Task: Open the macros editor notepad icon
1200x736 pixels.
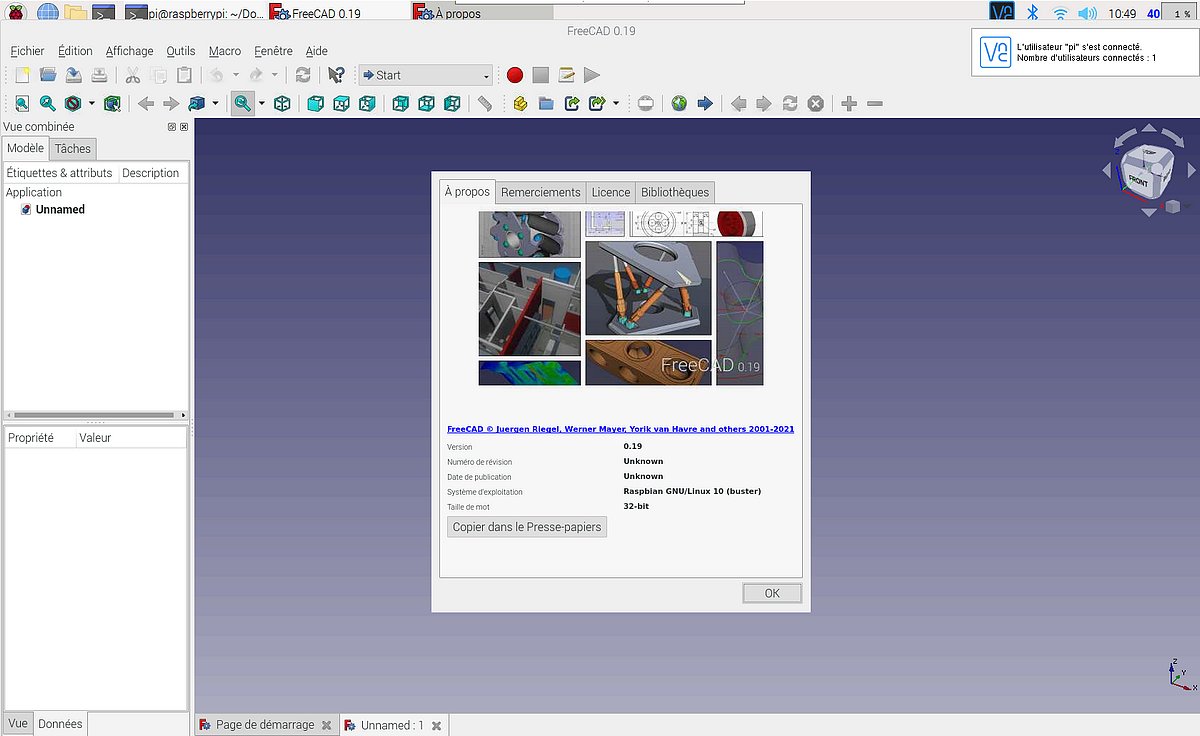Action: click(x=566, y=75)
